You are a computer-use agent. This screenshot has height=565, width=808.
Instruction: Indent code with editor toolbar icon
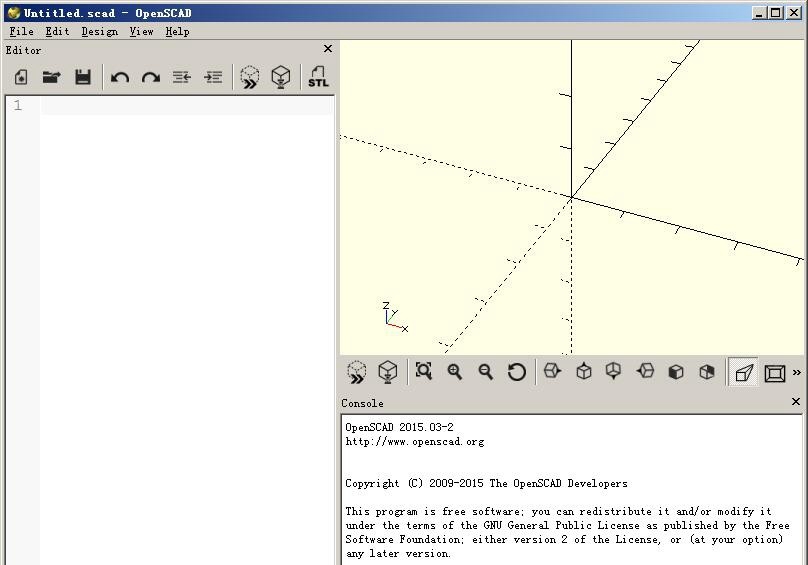[213, 77]
